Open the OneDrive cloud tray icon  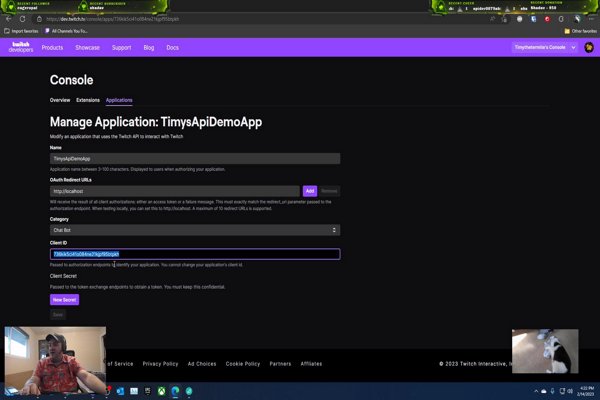coord(544,391)
